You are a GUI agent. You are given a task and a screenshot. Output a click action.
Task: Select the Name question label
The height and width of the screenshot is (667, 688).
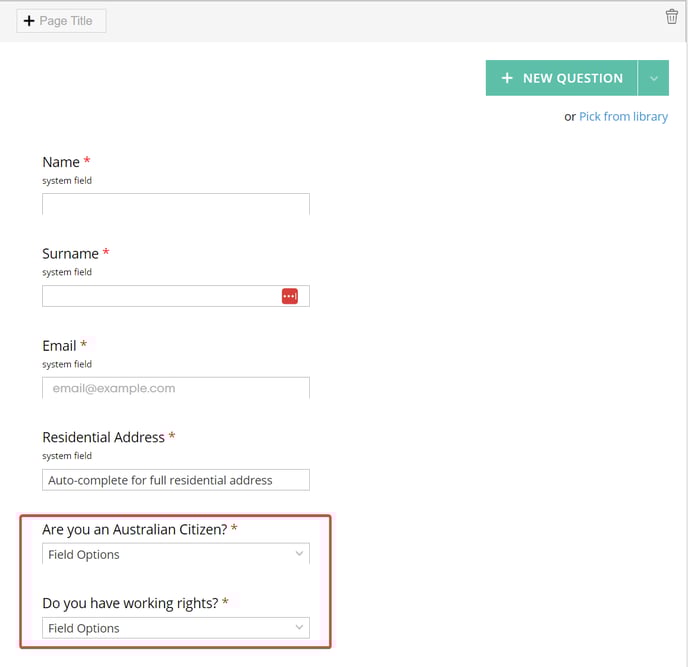pyautogui.click(x=61, y=162)
